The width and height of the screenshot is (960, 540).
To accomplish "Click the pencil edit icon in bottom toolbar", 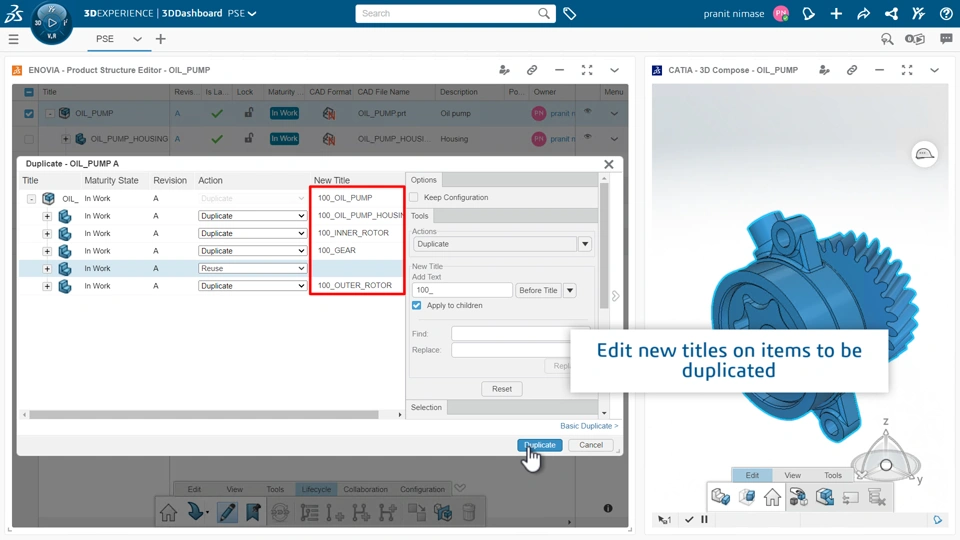I will tap(227, 512).
